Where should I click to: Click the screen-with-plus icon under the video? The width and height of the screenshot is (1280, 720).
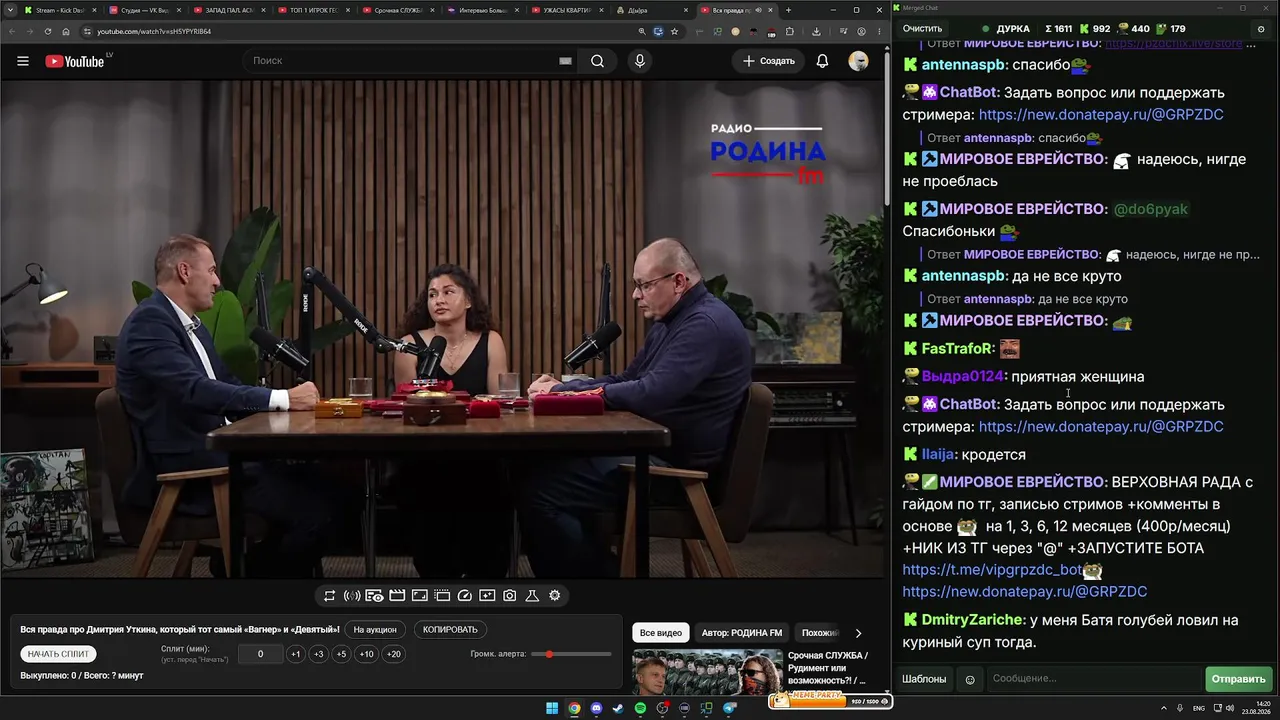pyautogui.click(x=487, y=596)
